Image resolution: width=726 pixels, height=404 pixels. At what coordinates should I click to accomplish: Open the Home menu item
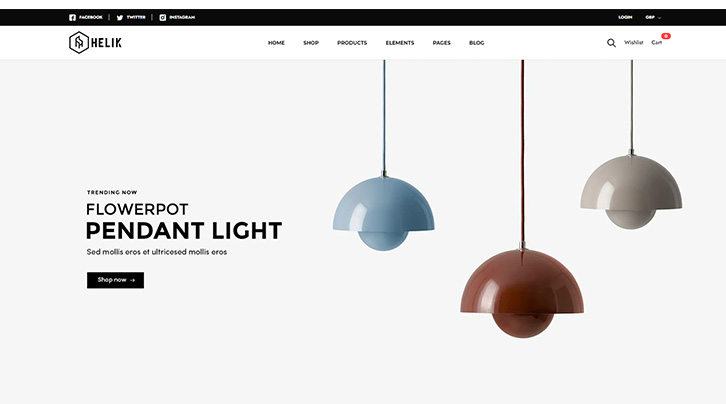coord(276,43)
